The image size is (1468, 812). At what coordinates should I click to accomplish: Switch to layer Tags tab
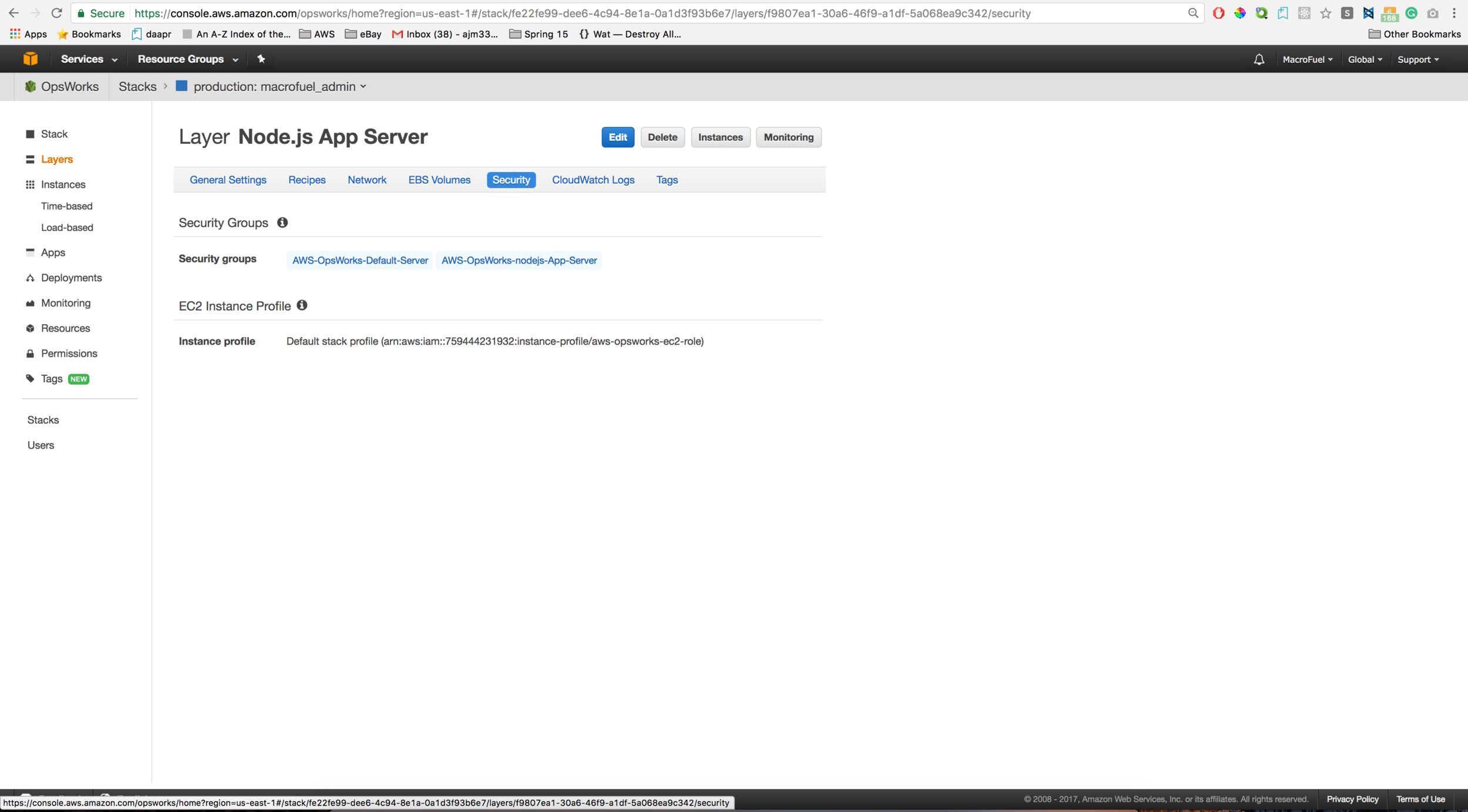(666, 180)
